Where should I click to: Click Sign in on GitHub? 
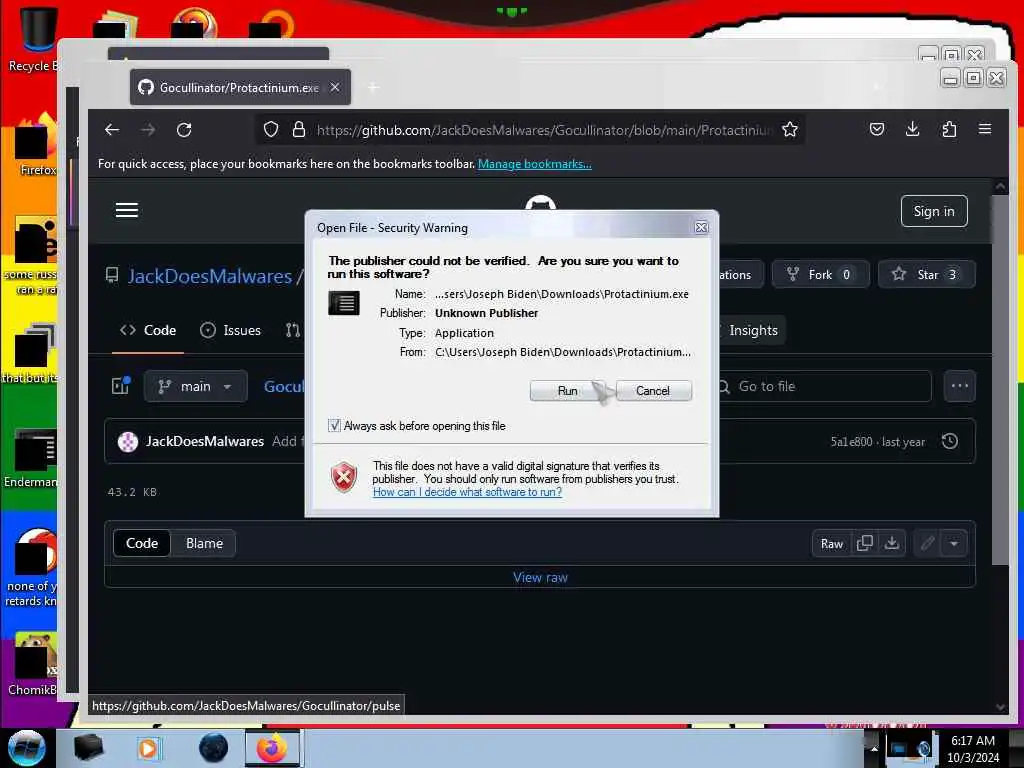coord(934,211)
